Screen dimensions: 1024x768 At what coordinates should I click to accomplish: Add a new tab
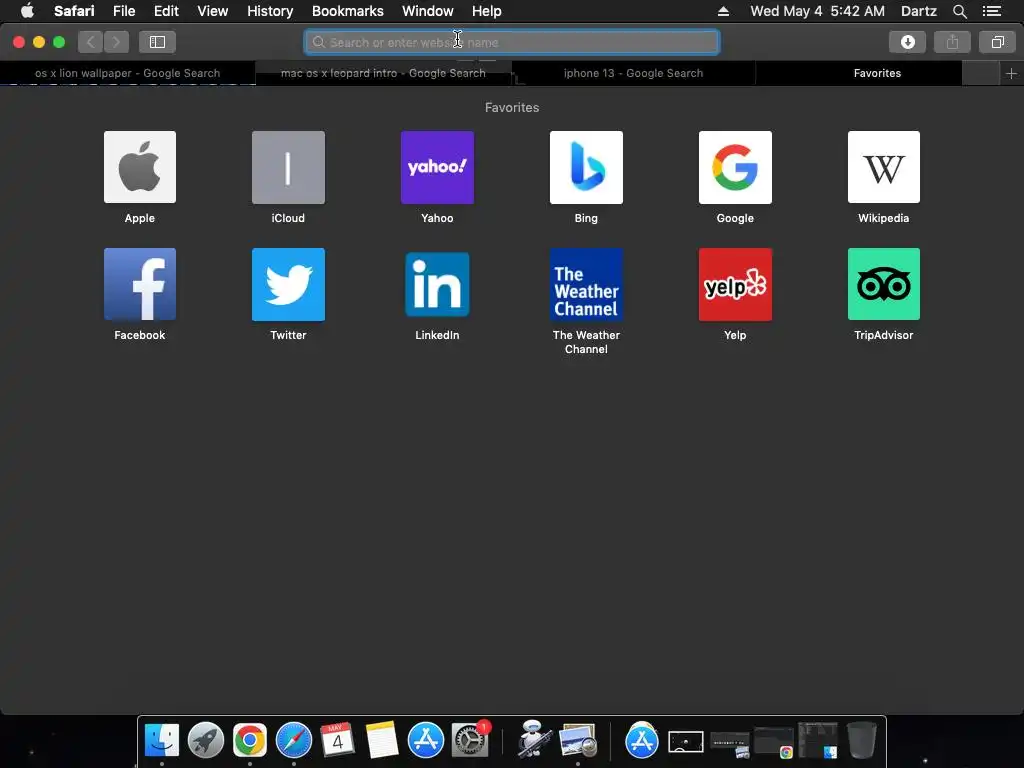pyautogui.click(x=1011, y=73)
